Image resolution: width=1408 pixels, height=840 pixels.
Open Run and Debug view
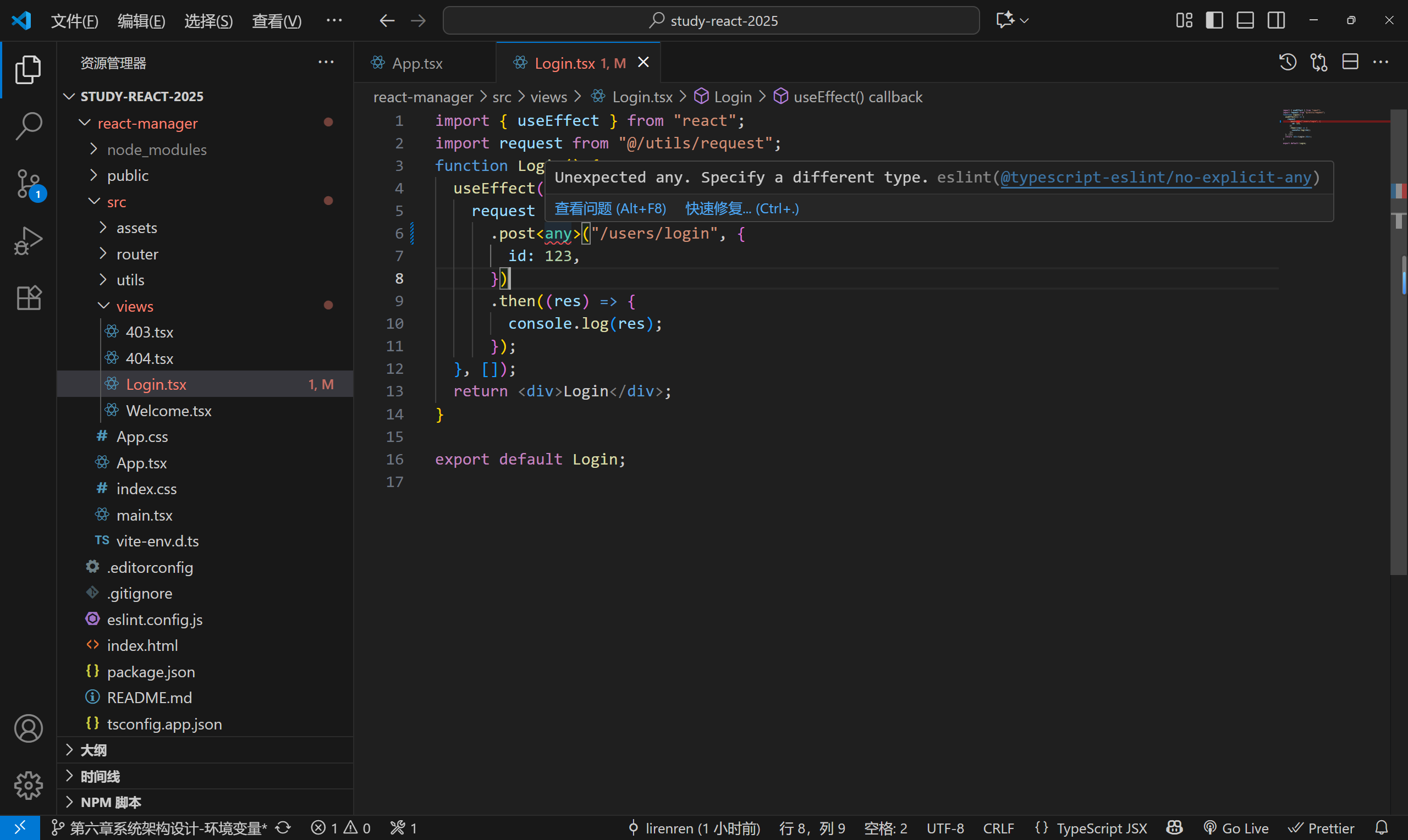pyautogui.click(x=28, y=241)
